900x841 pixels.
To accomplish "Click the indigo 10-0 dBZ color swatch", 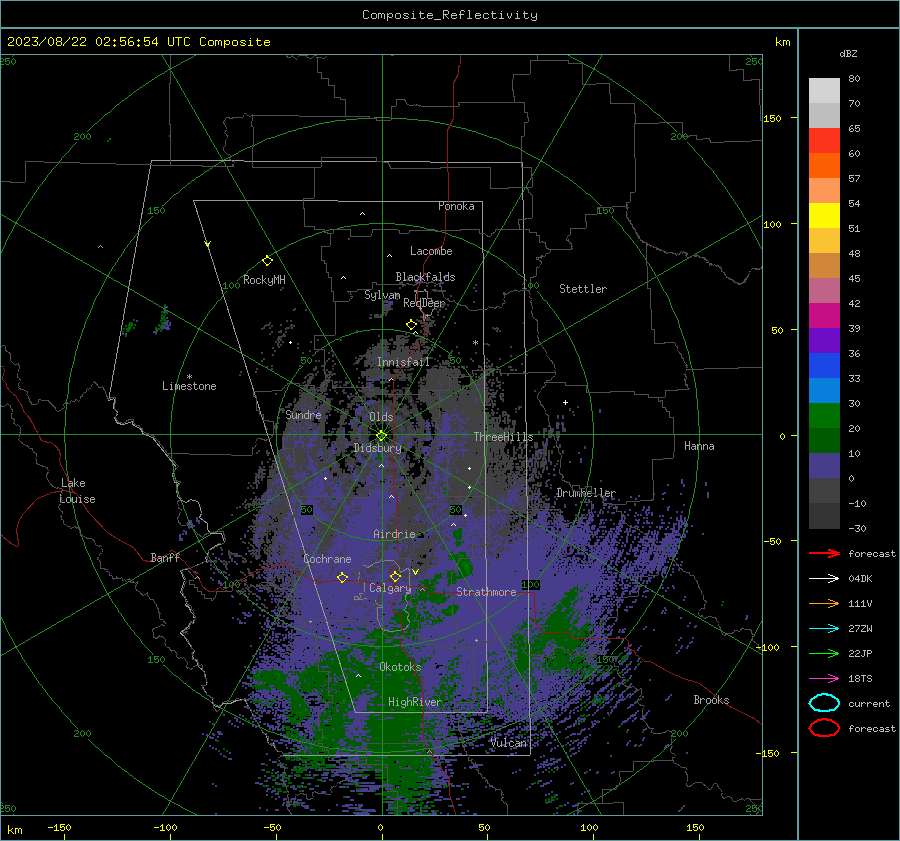I will point(824,466).
